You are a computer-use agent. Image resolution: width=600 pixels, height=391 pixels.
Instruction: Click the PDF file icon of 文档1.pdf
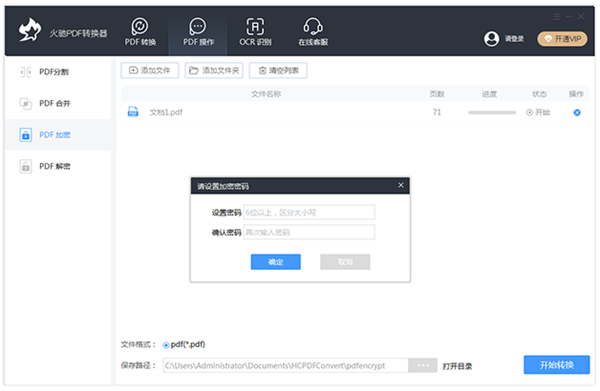coord(133,112)
